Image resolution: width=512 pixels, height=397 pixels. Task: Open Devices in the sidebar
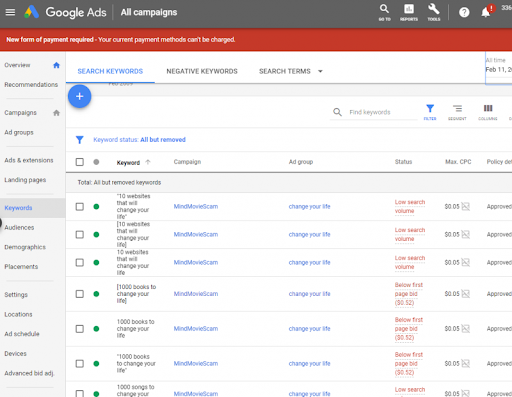click(x=15, y=354)
